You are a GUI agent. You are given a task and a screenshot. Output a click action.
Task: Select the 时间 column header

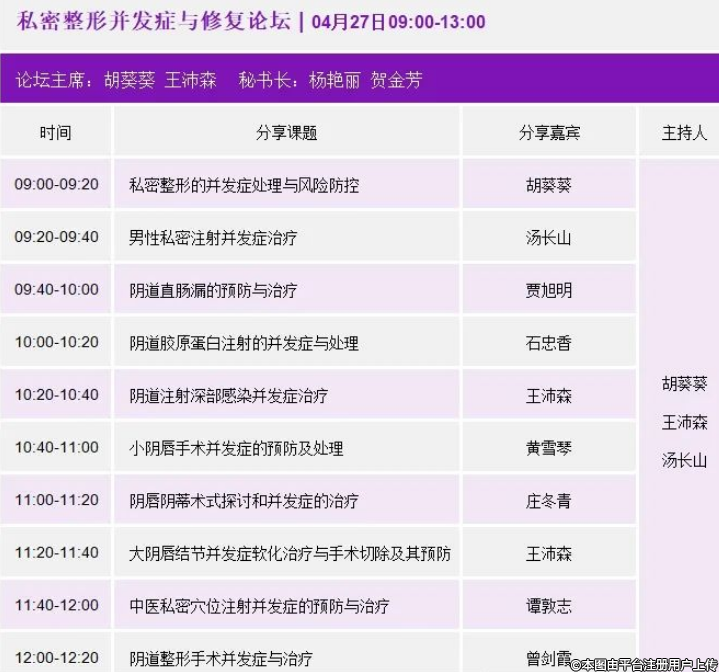(x=56, y=132)
